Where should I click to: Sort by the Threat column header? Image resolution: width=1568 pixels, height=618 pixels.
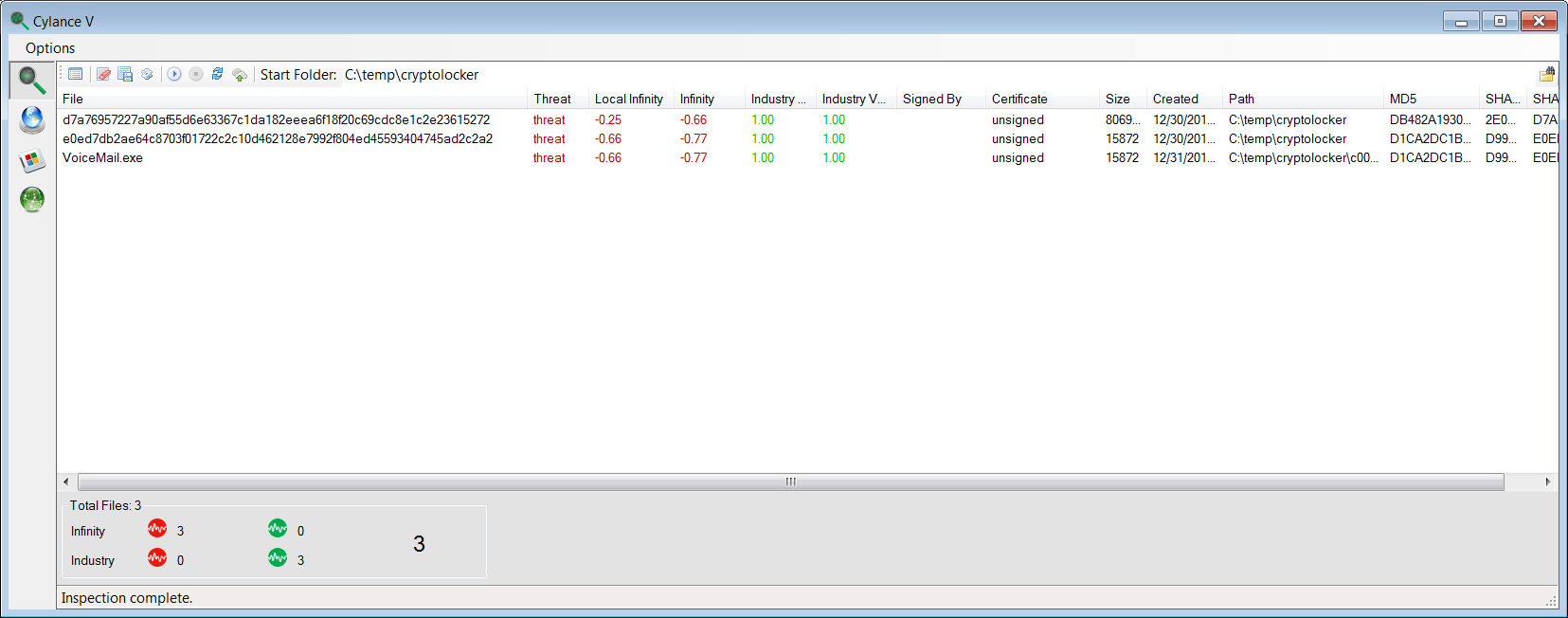(558, 99)
